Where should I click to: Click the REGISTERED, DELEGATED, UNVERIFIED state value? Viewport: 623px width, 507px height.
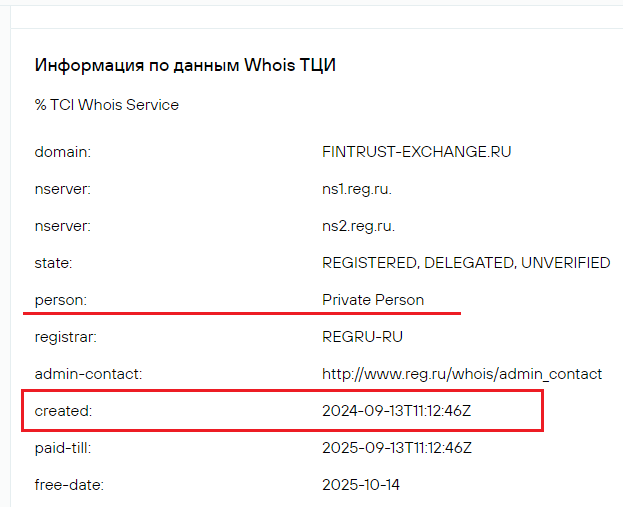coord(466,263)
